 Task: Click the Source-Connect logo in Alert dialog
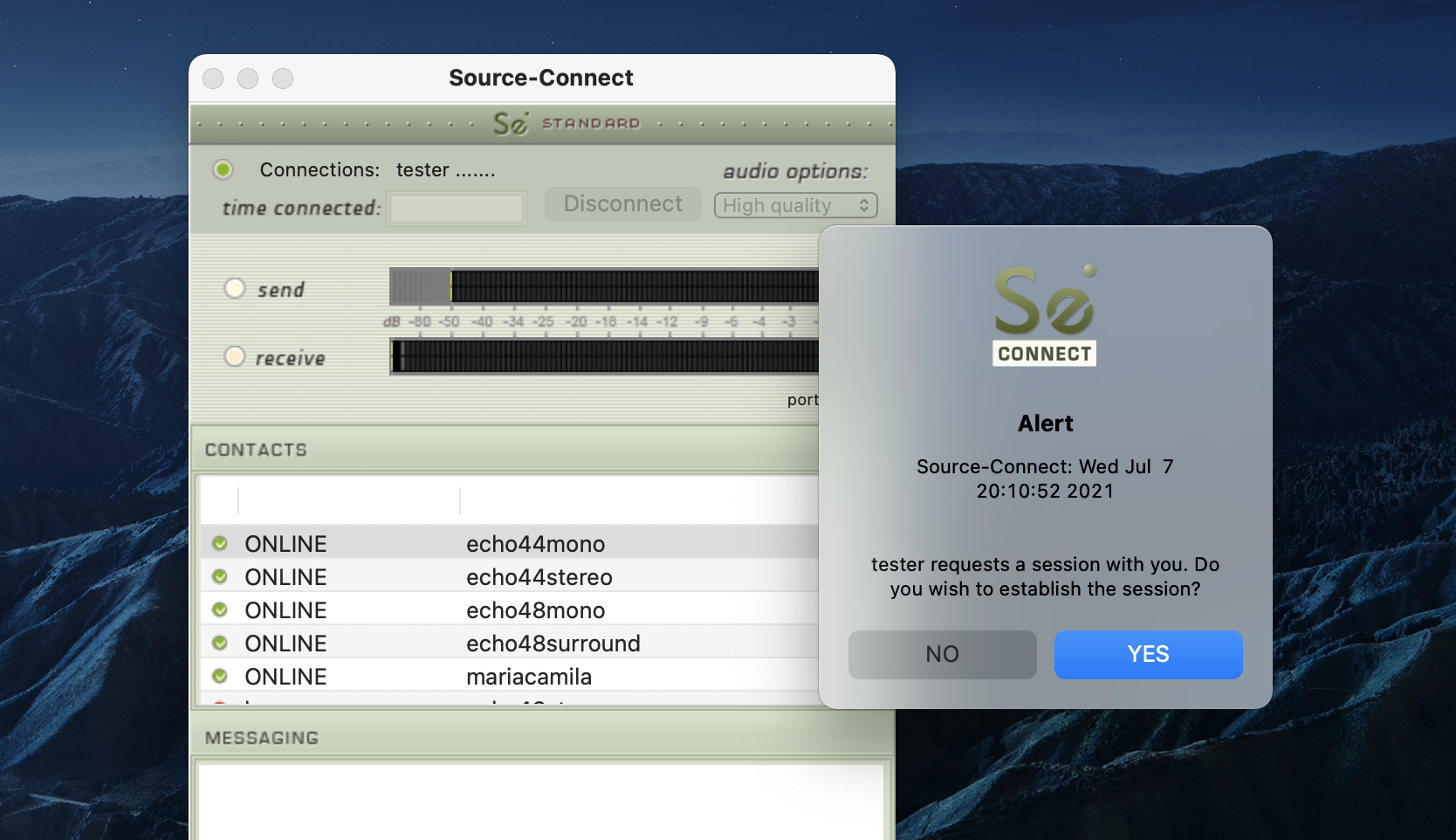[x=1045, y=315]
